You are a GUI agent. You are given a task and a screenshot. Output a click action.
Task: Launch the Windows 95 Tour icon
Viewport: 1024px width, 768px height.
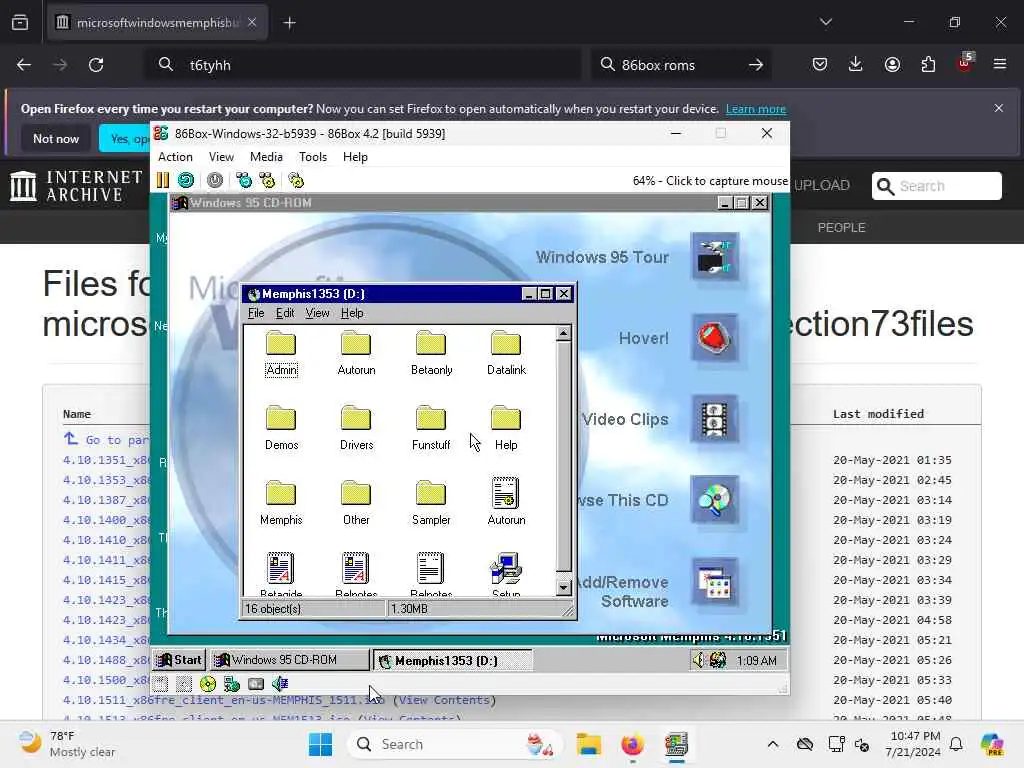(x=715, y=257)
